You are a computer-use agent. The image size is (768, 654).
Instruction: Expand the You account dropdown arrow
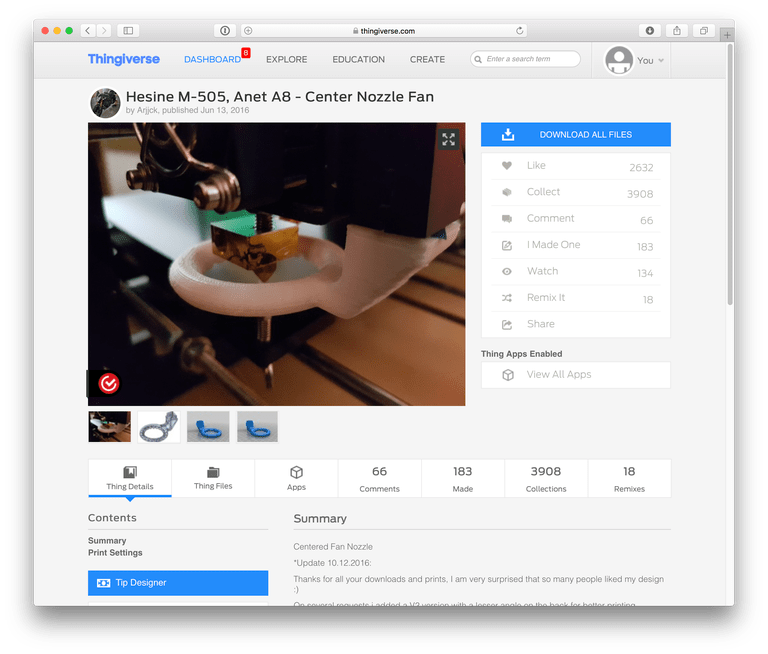tap(661, 60)
